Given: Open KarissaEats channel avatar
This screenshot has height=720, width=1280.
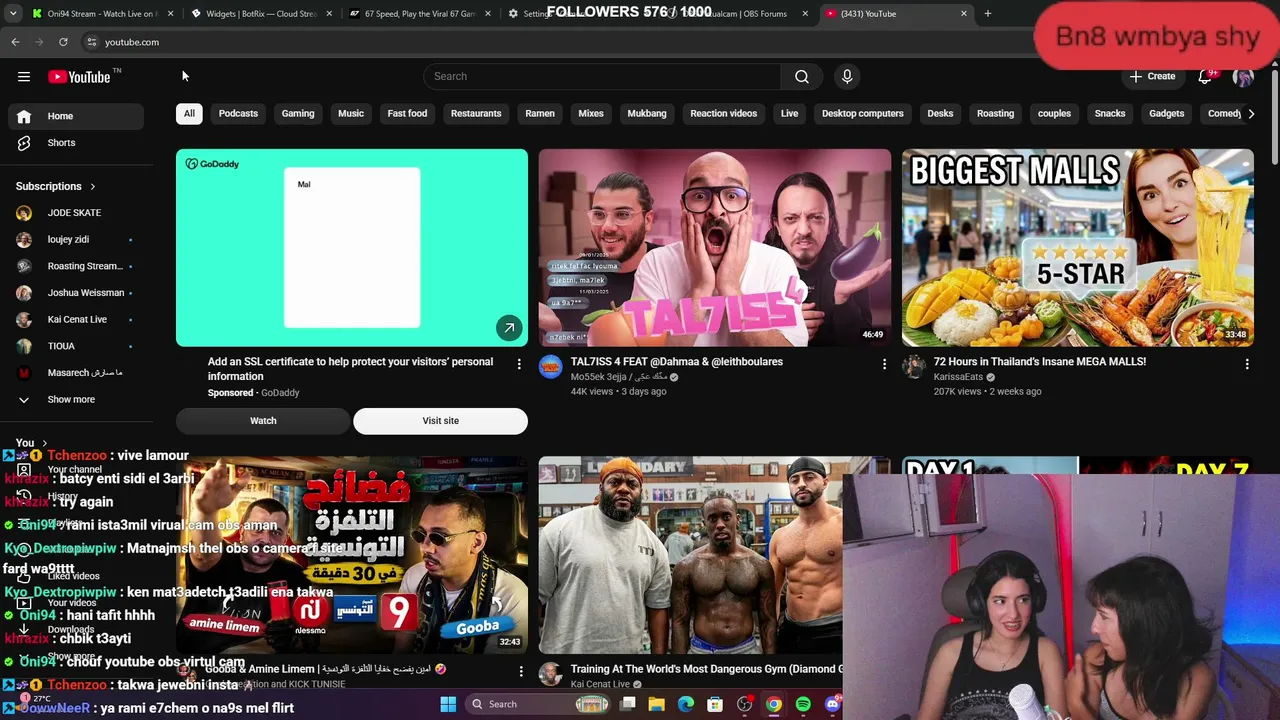Looking at the screenshot, I should tap(914, 367).
